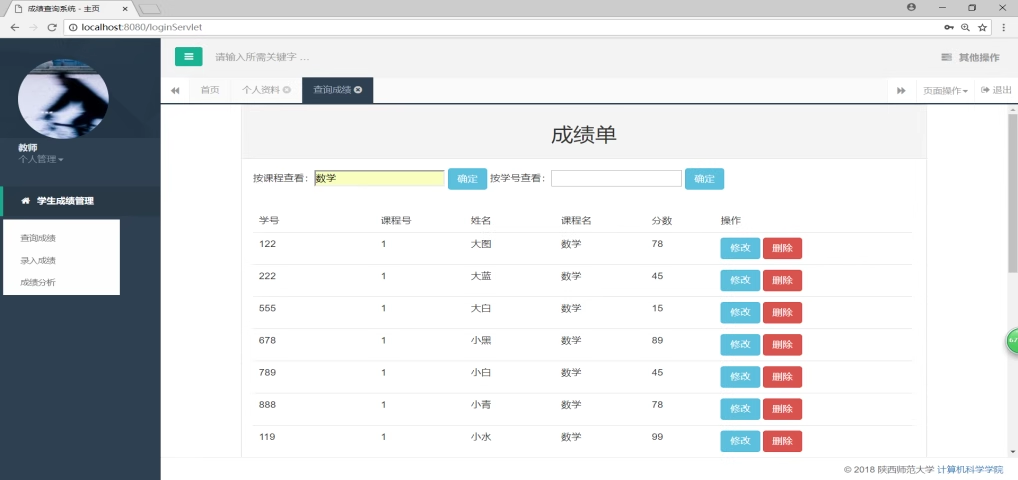Delete the record for student 小黑
Screen dimensions: 1018x480
tap(782, 345)
